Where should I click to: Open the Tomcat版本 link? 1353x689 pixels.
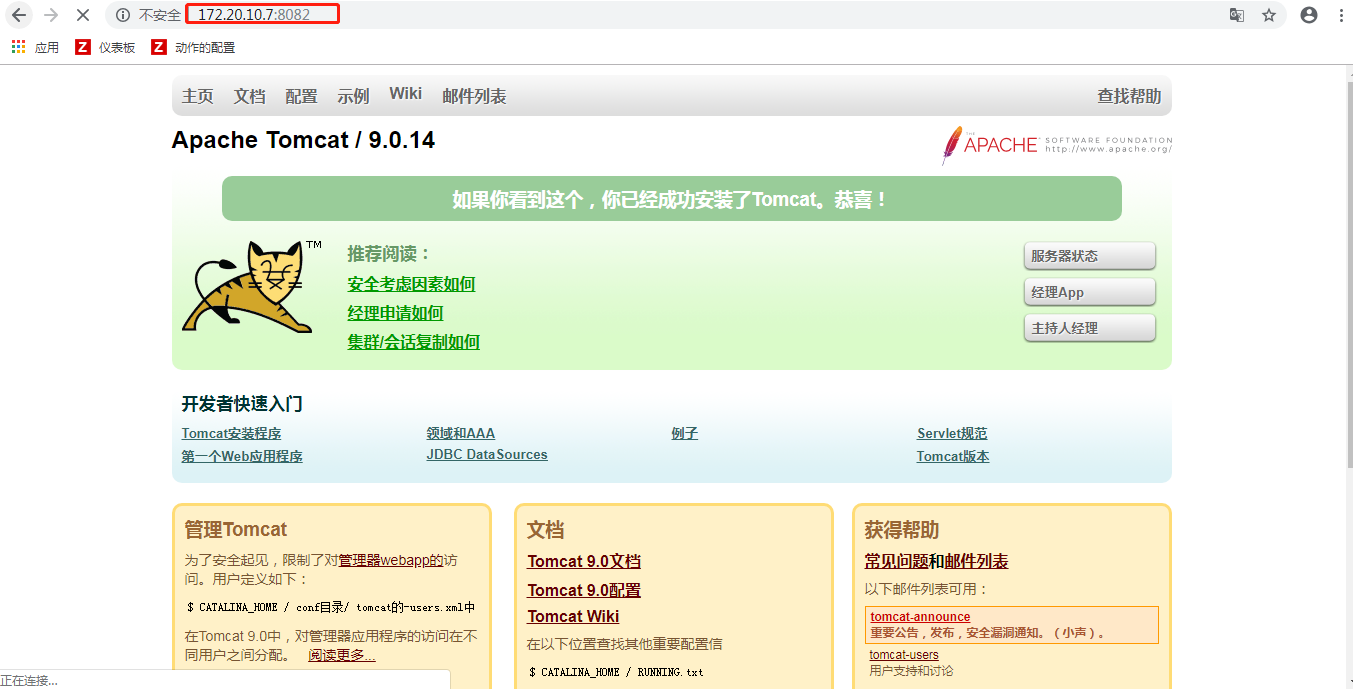point(953,456)
